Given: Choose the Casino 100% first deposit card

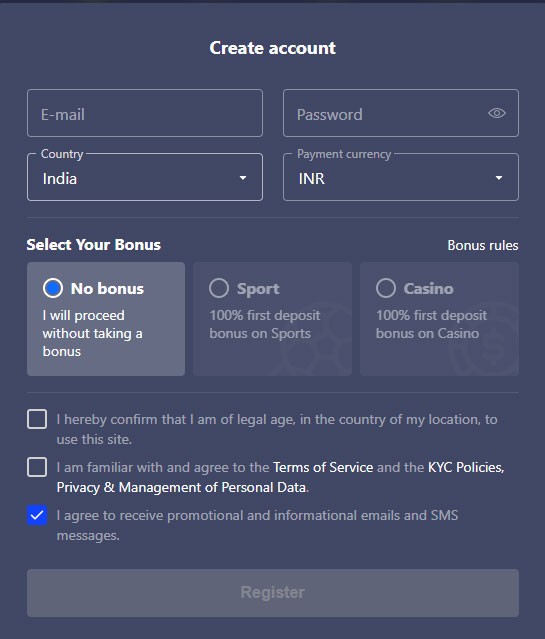Looking at the screenshot, I should (439, 319).
